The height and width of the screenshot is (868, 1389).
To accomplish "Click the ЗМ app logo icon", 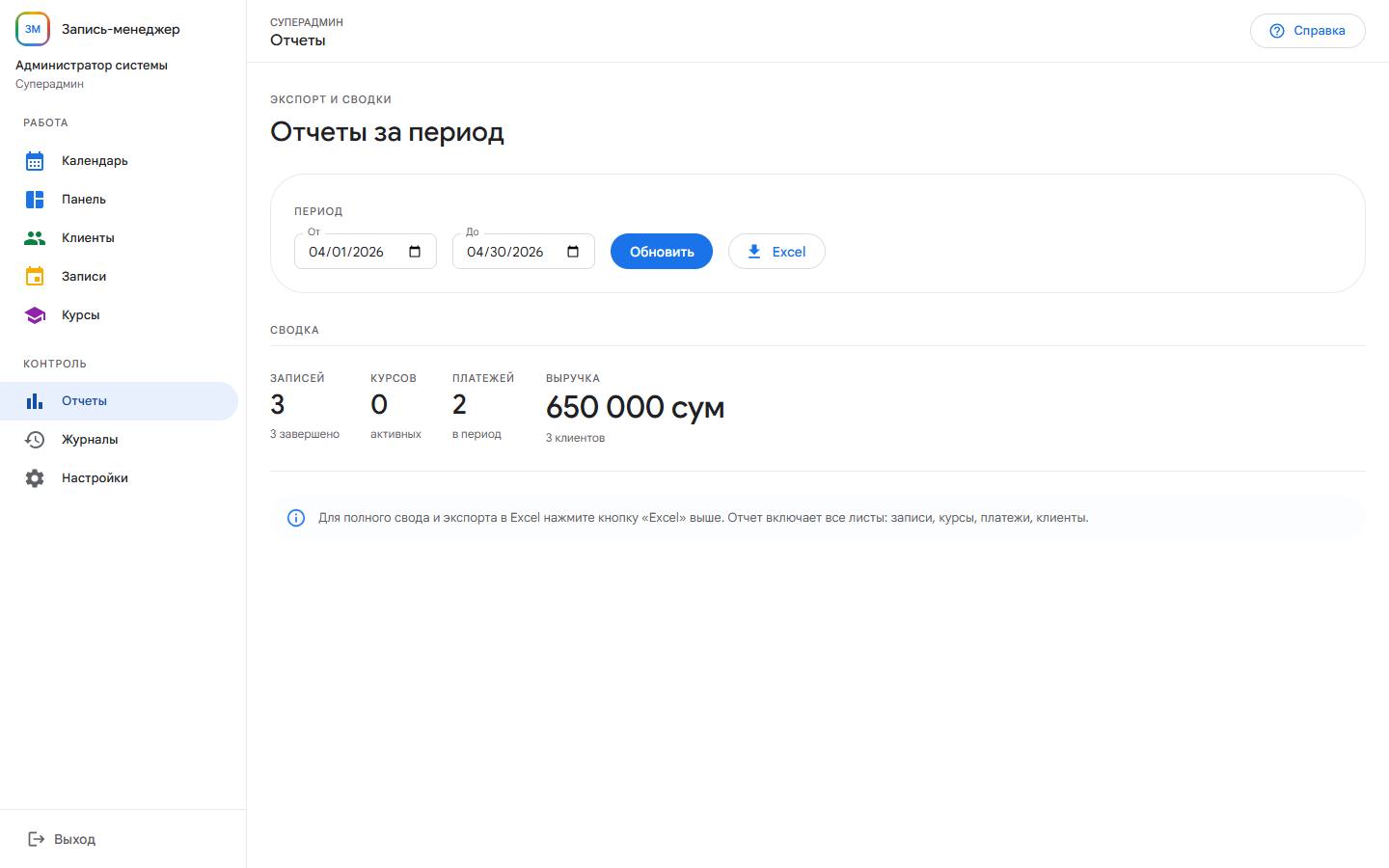I will pyautogui.click(x=33, y=29).
